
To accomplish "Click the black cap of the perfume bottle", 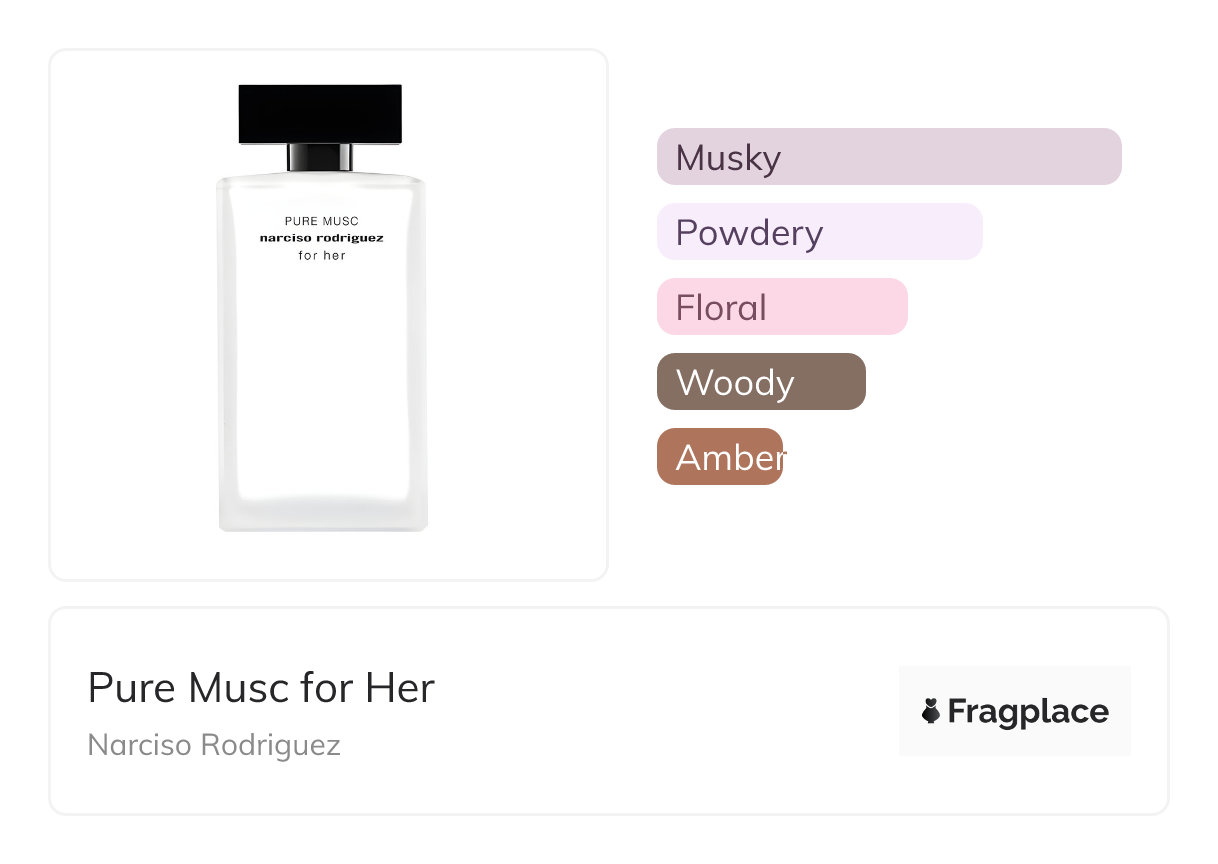I will (x=320, y=114).
